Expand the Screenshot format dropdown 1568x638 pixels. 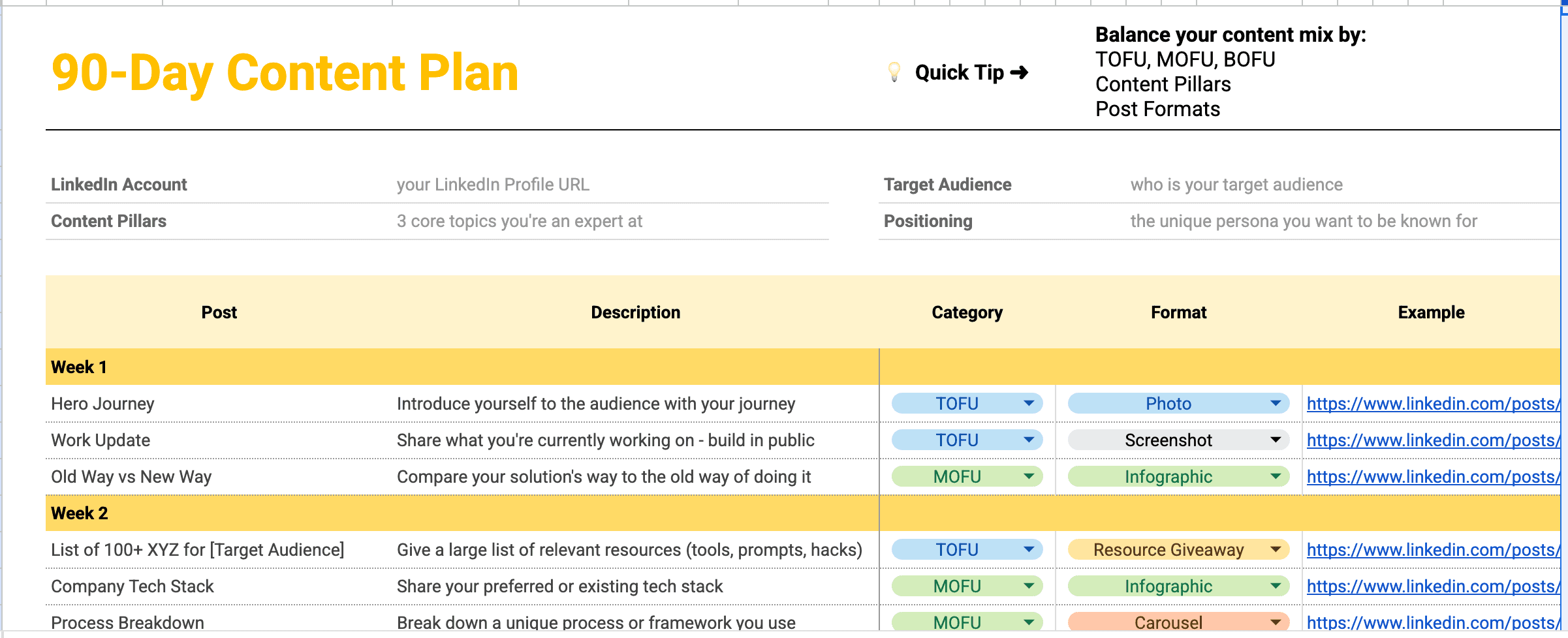point(1275,440)
